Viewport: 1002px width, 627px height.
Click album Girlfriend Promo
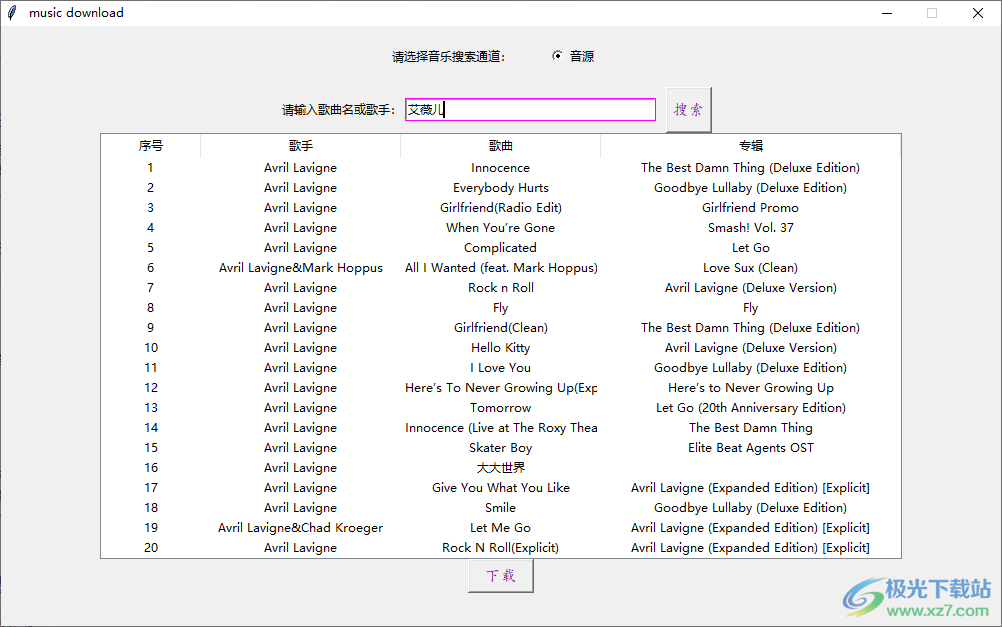750,208
